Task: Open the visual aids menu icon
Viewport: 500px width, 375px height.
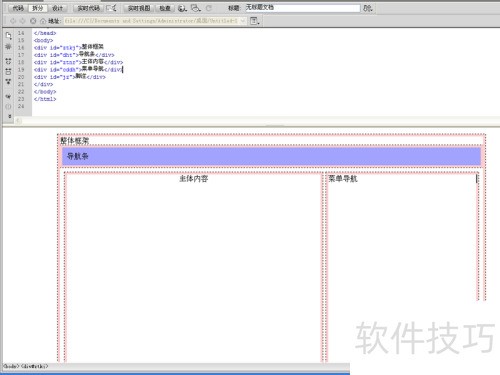Action: (196, 8)
